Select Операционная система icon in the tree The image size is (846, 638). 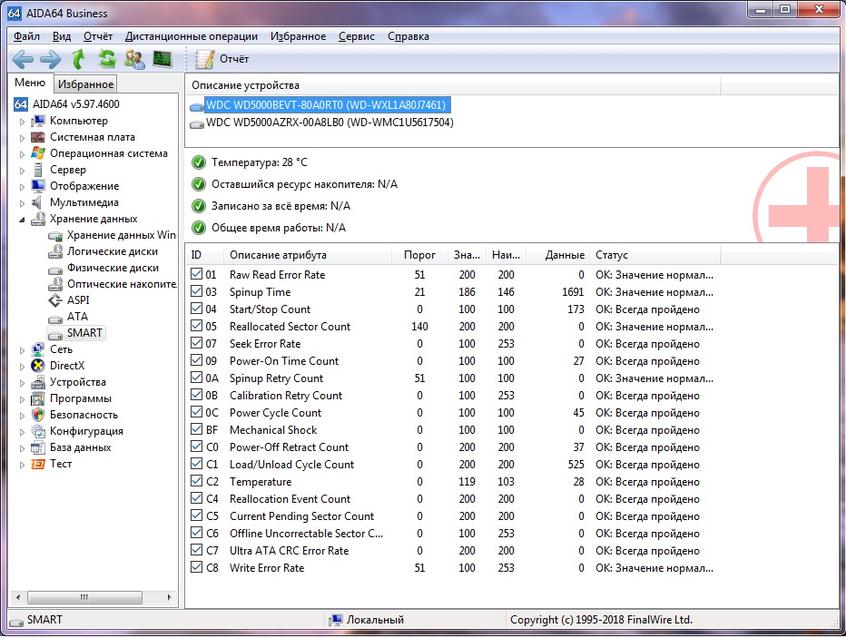pos(38,153)
